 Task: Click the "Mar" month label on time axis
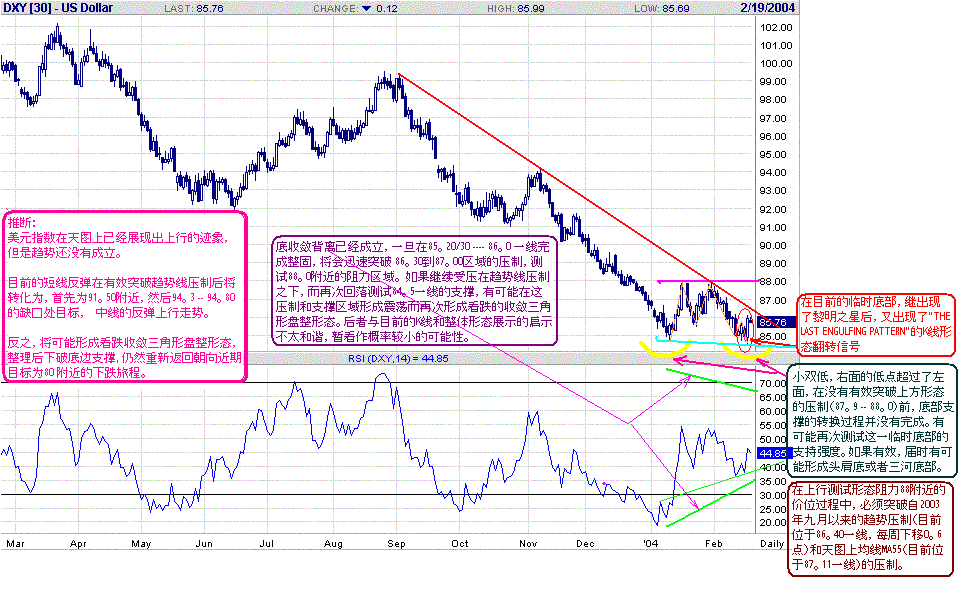15,544
